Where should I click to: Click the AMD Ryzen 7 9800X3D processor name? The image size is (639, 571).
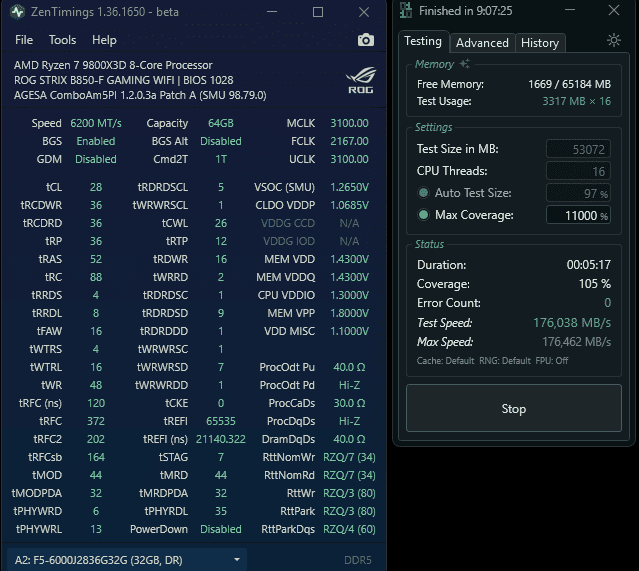pyautogui.click(x=113, y=65)
